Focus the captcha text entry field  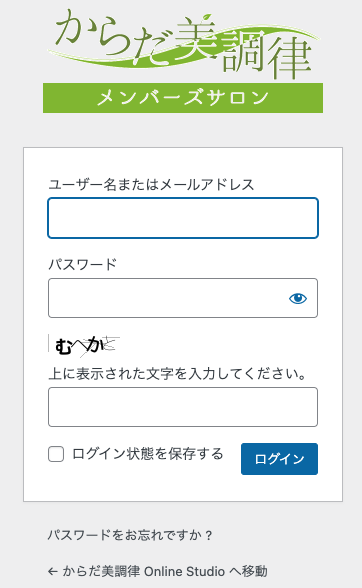pos(183,407)
